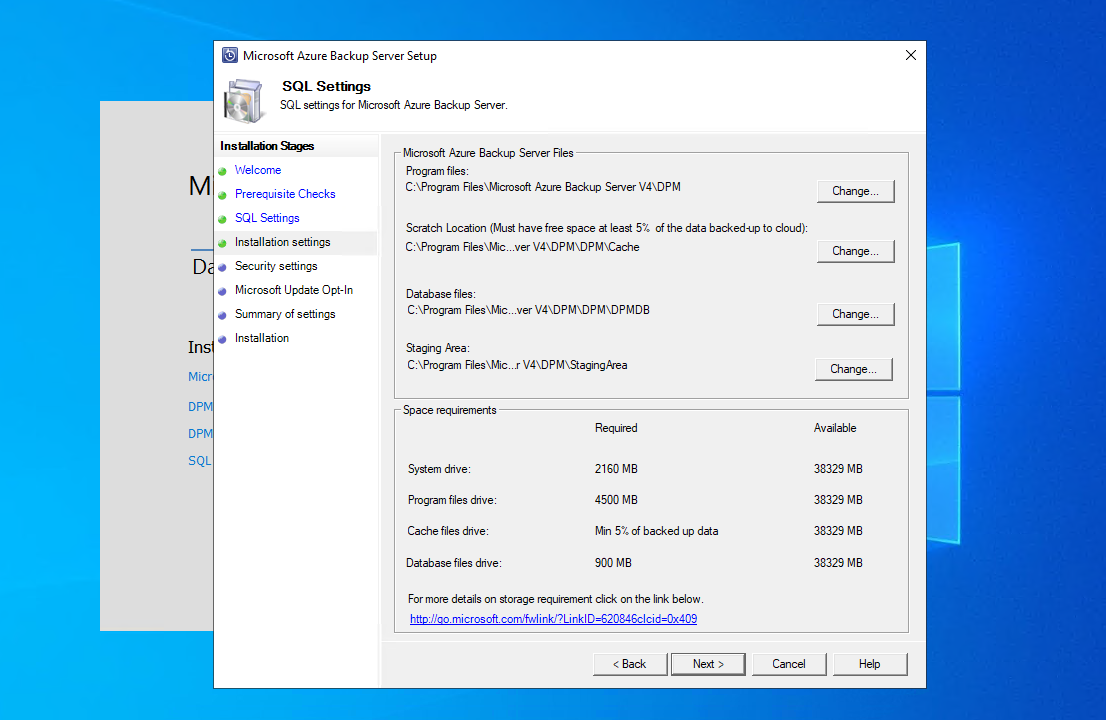Click the software box and disc icon

point(244,101)
